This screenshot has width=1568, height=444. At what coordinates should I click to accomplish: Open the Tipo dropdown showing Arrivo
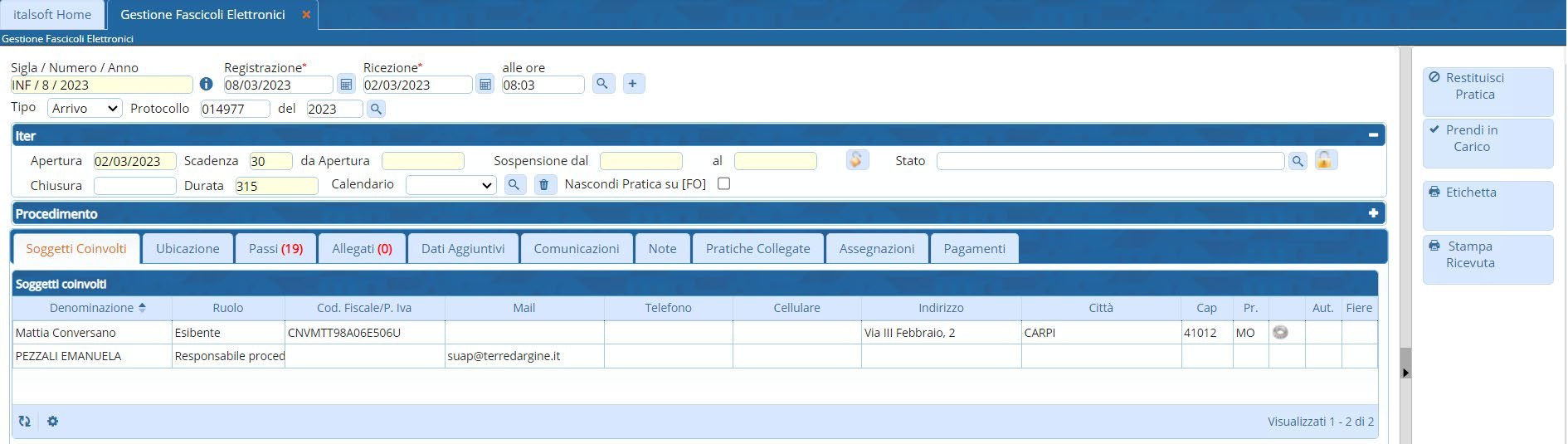tap(85, 109)
